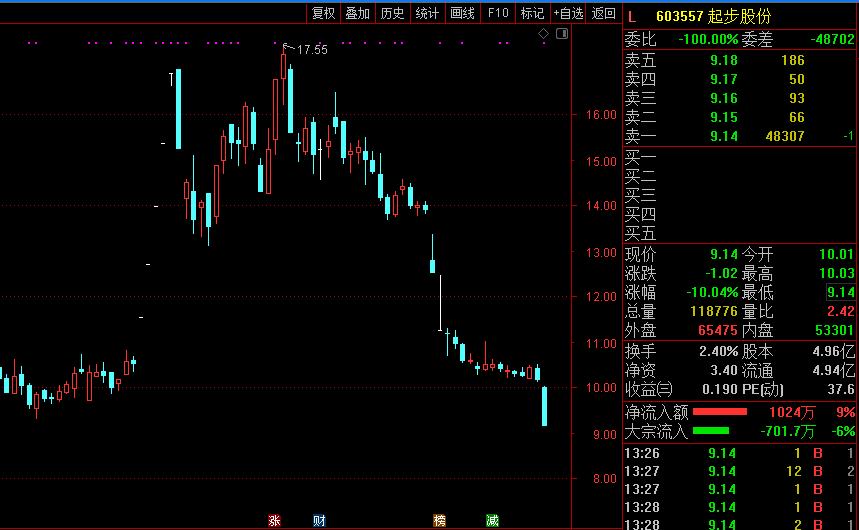This screenshot has width=859, height=530.
Task: Click the orange 榜 marker below the chart
Action: coord(439,520)
